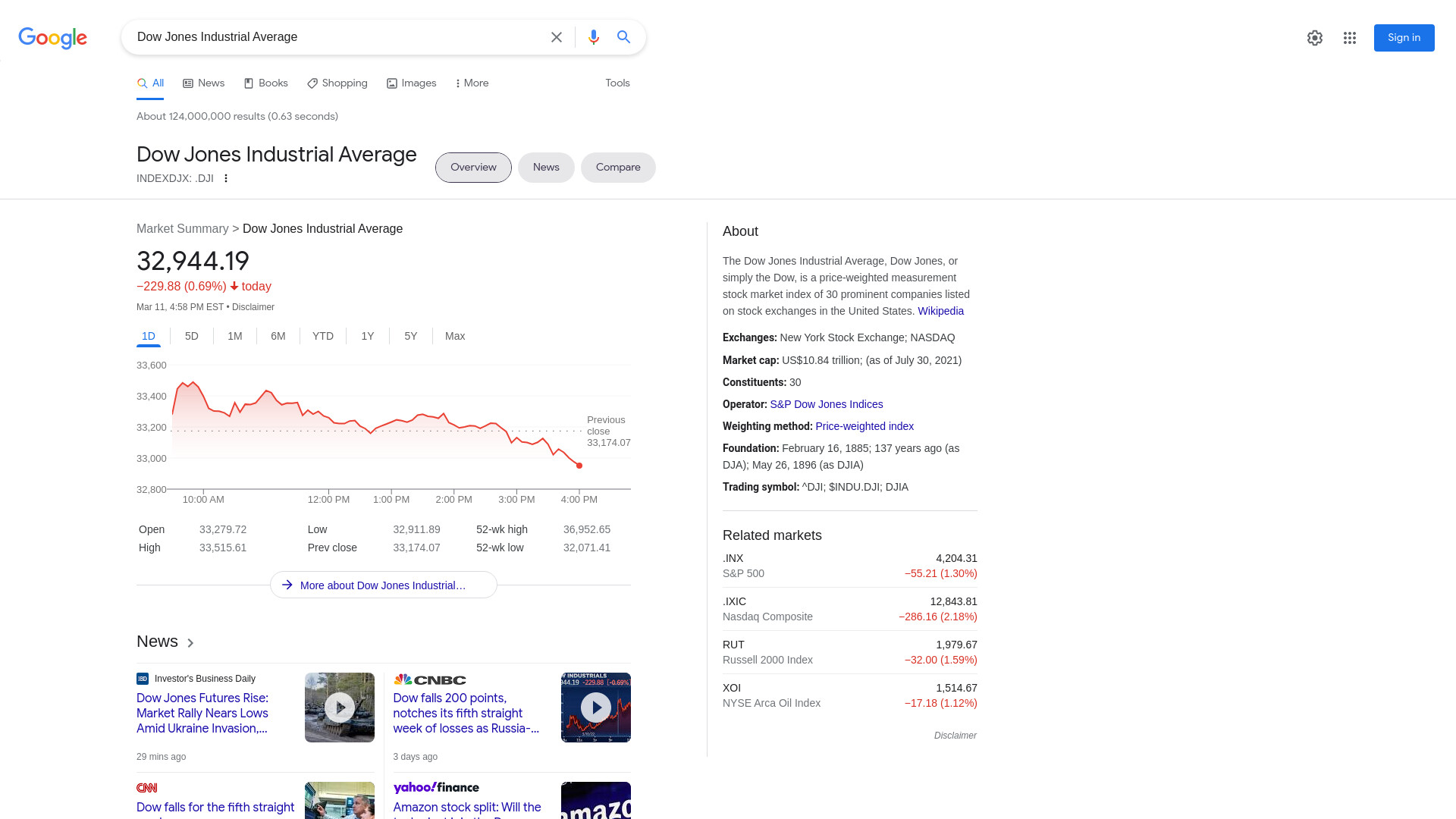Click the Prev close value 33,174.07 in table
The width and height of the screenshot is (1456, 819).
(416, 548)
